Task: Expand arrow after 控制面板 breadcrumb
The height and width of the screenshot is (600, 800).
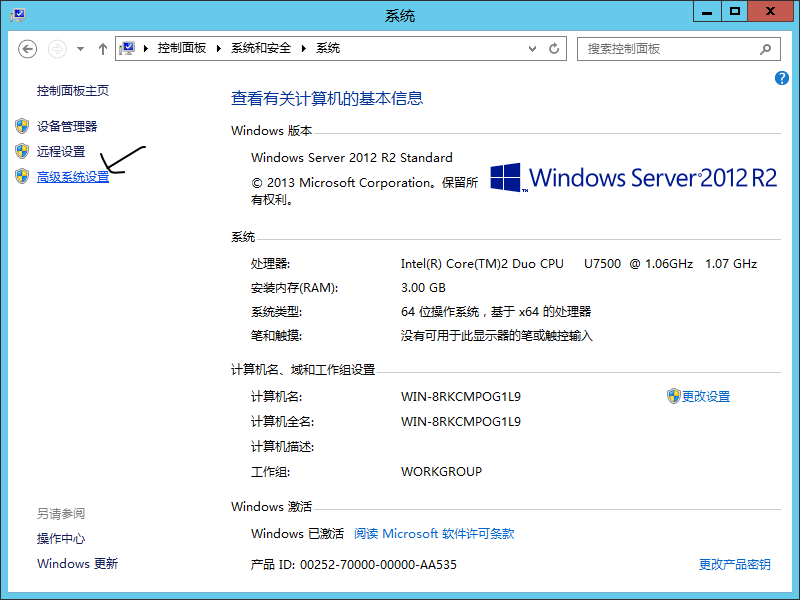Action: pos(219,48)
